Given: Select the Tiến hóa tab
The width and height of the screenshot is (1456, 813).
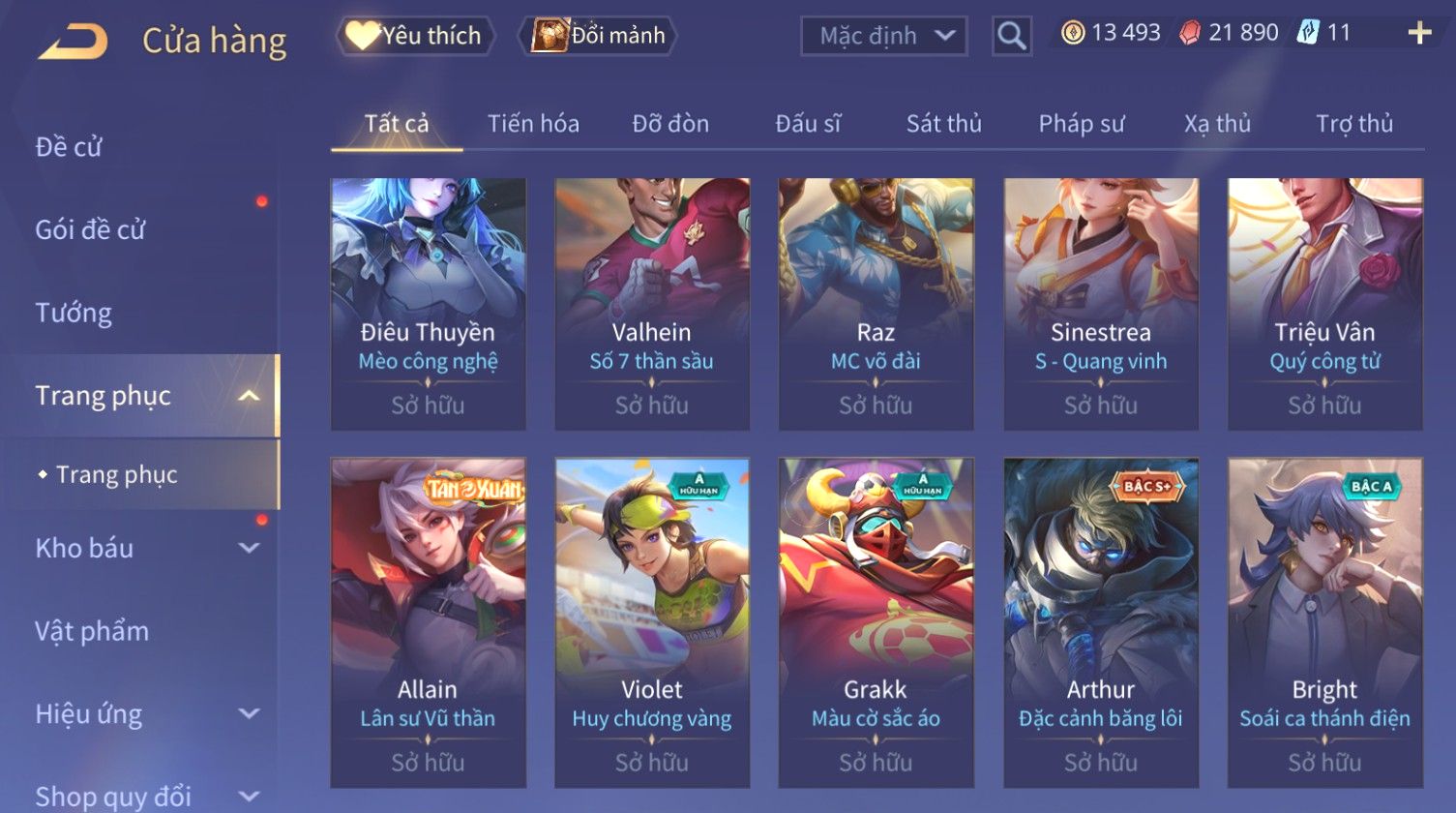Looking at the screenshot, I should pos(533,124).
